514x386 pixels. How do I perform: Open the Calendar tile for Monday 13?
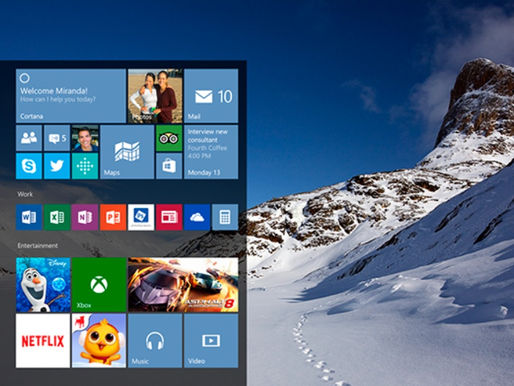[211, 152]
